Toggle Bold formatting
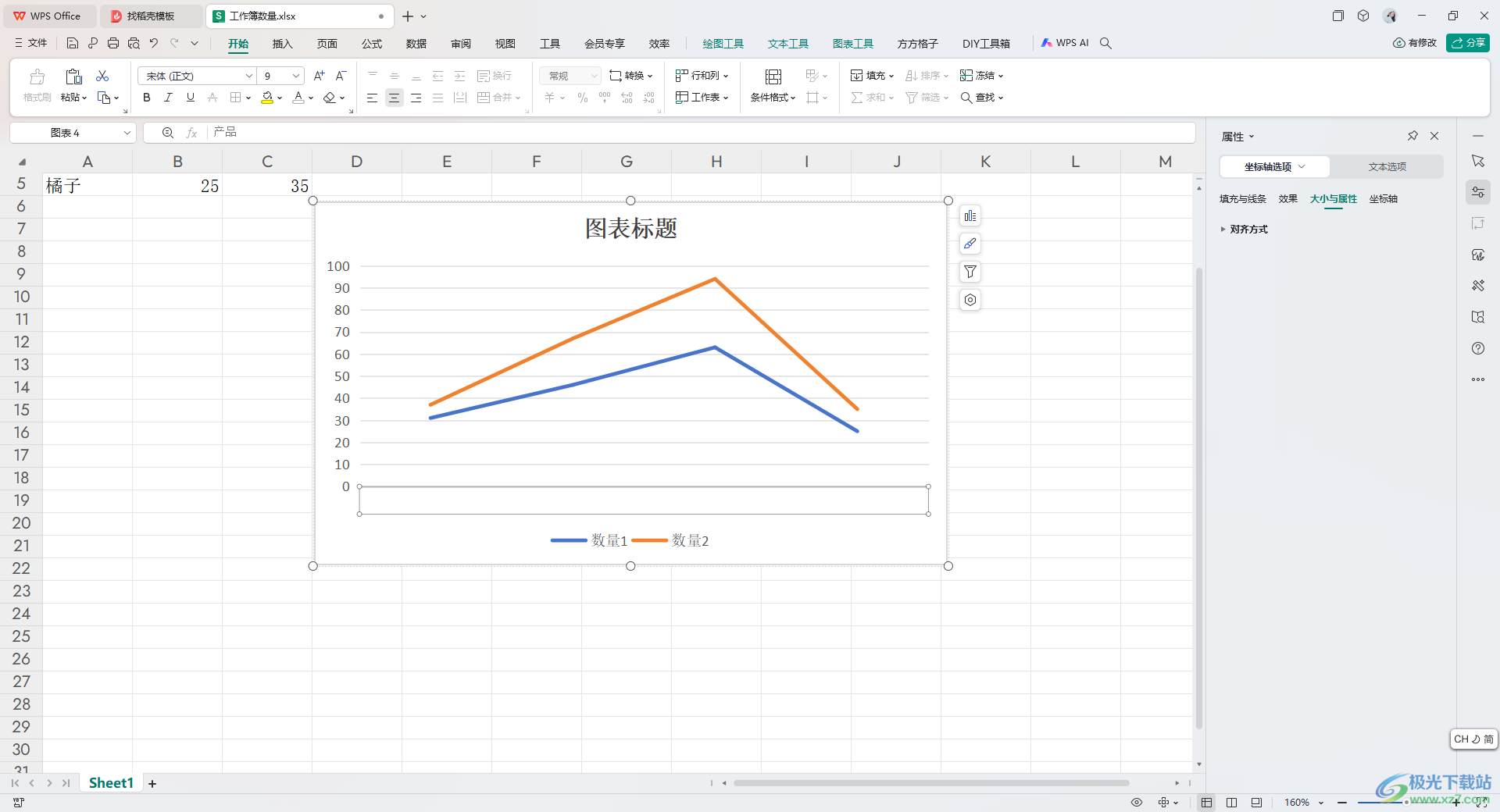Image resolution: width=1500 pixels, height=812 pixels. coord(147,98)
